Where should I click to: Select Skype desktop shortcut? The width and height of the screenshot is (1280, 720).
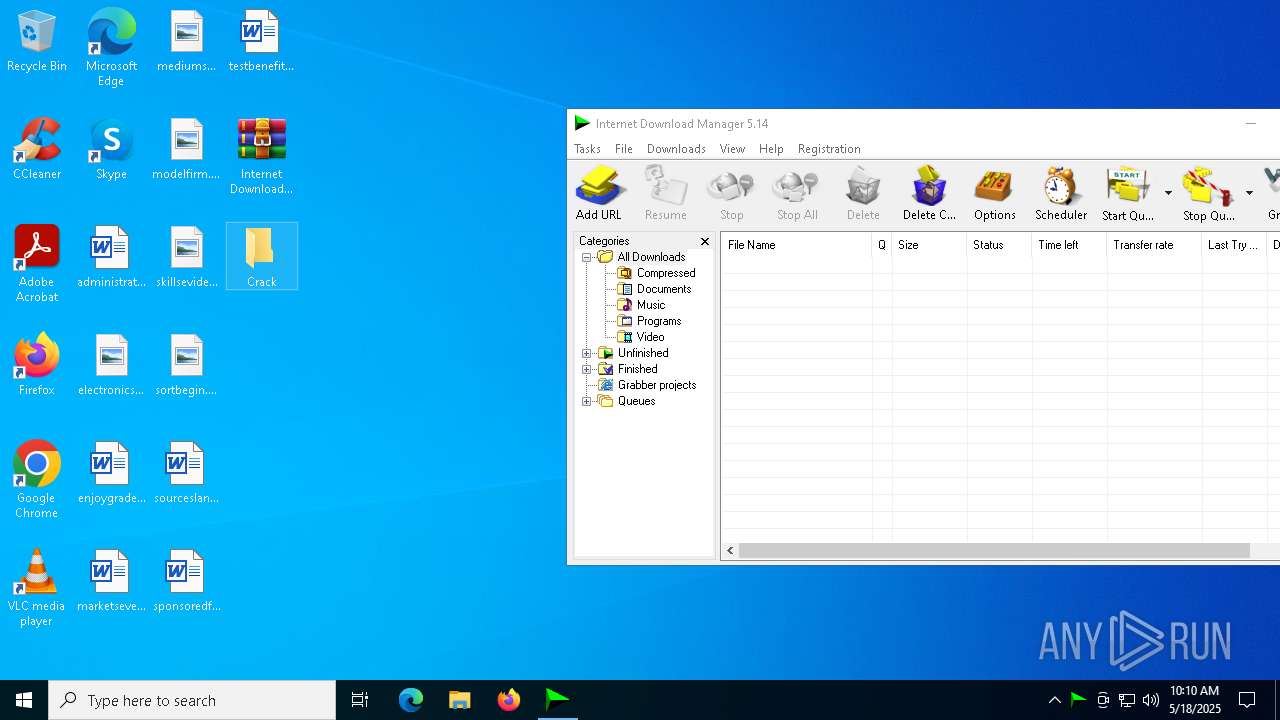coord(111,149)
